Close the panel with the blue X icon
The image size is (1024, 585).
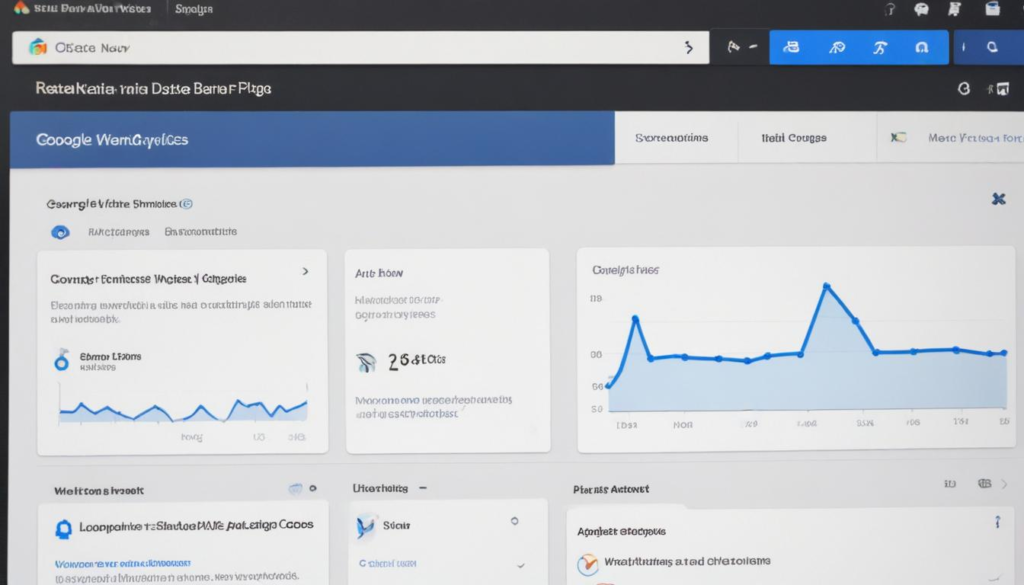(x=999, y=198)
